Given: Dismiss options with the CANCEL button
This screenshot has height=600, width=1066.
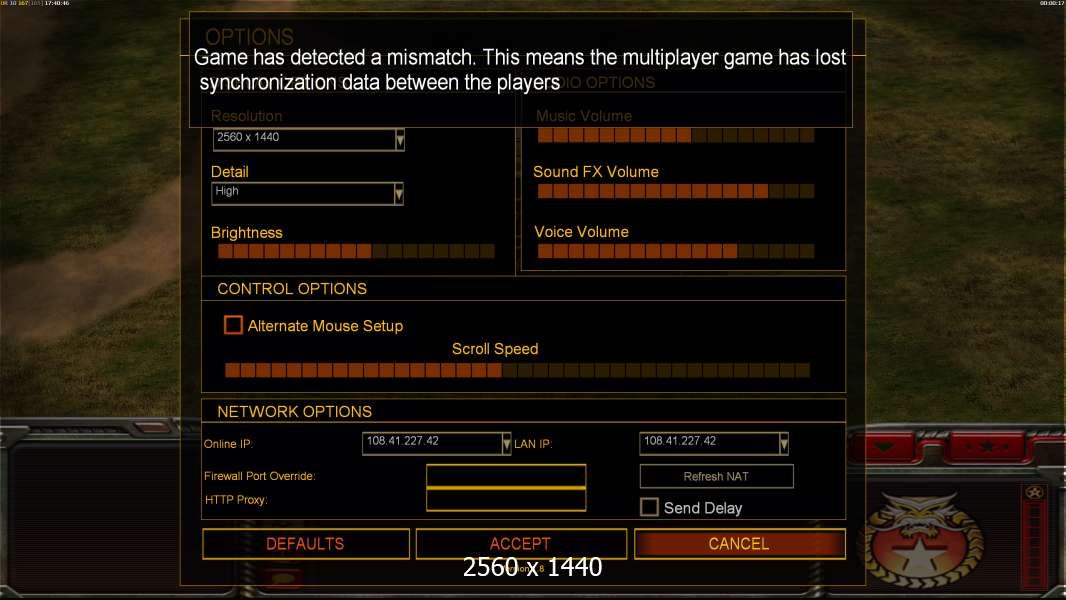Looking at the screenshot, I should tap(740, 544).
